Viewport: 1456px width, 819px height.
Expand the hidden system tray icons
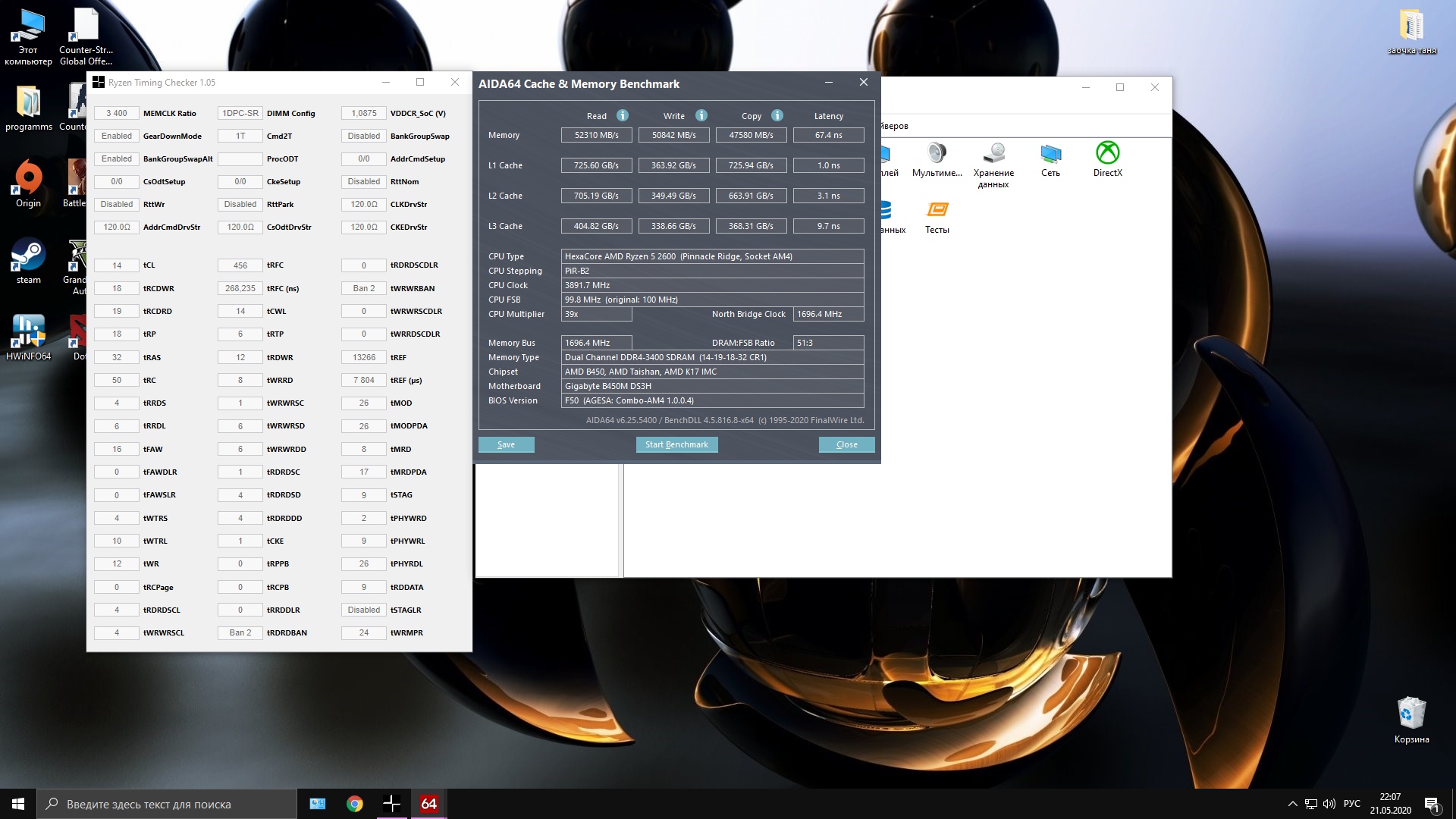pos(1292,804)
